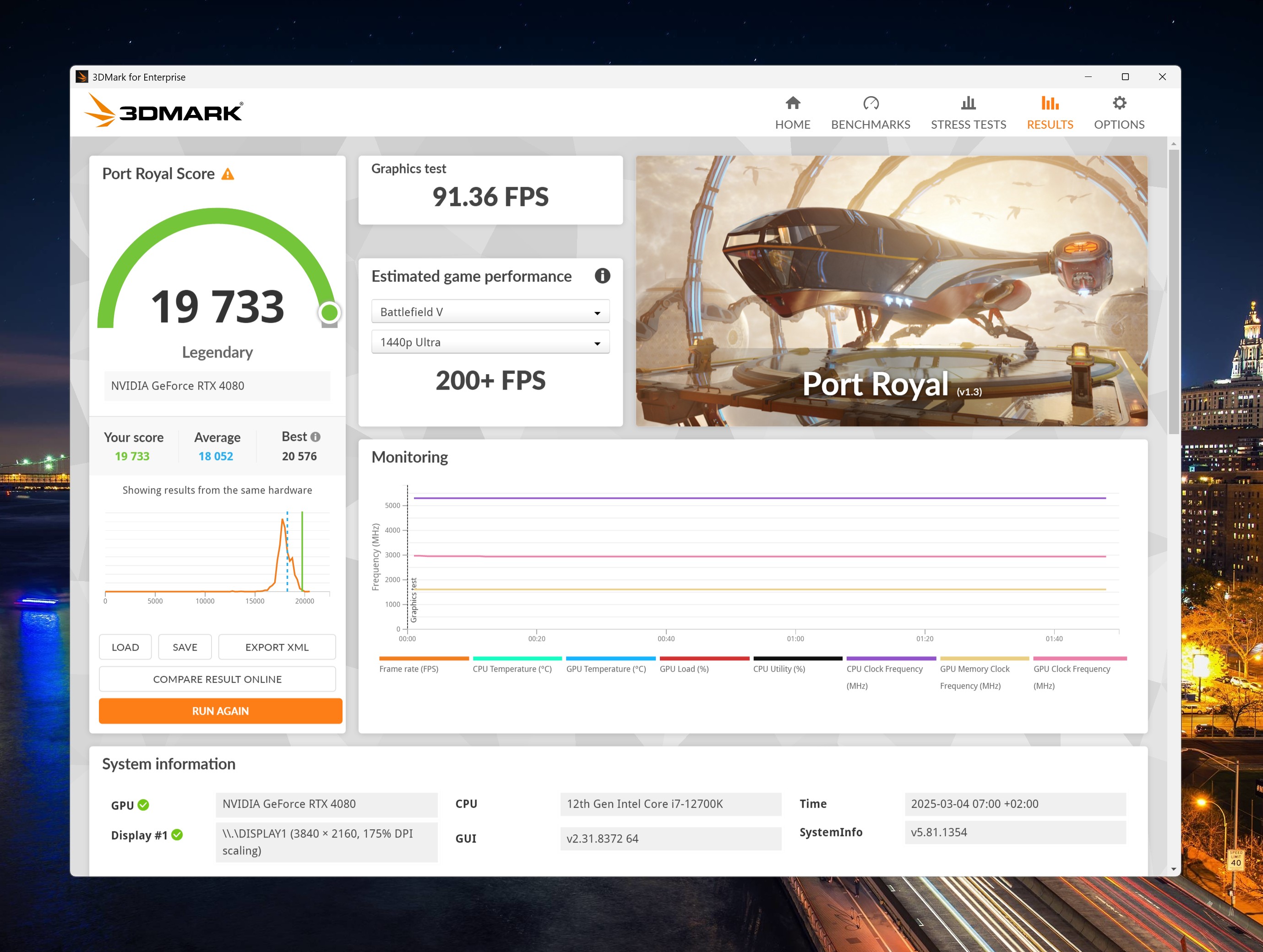Click the purple CPU clock line on the chart
Screen dimensions: 1263x952
(x=759, y=498)
